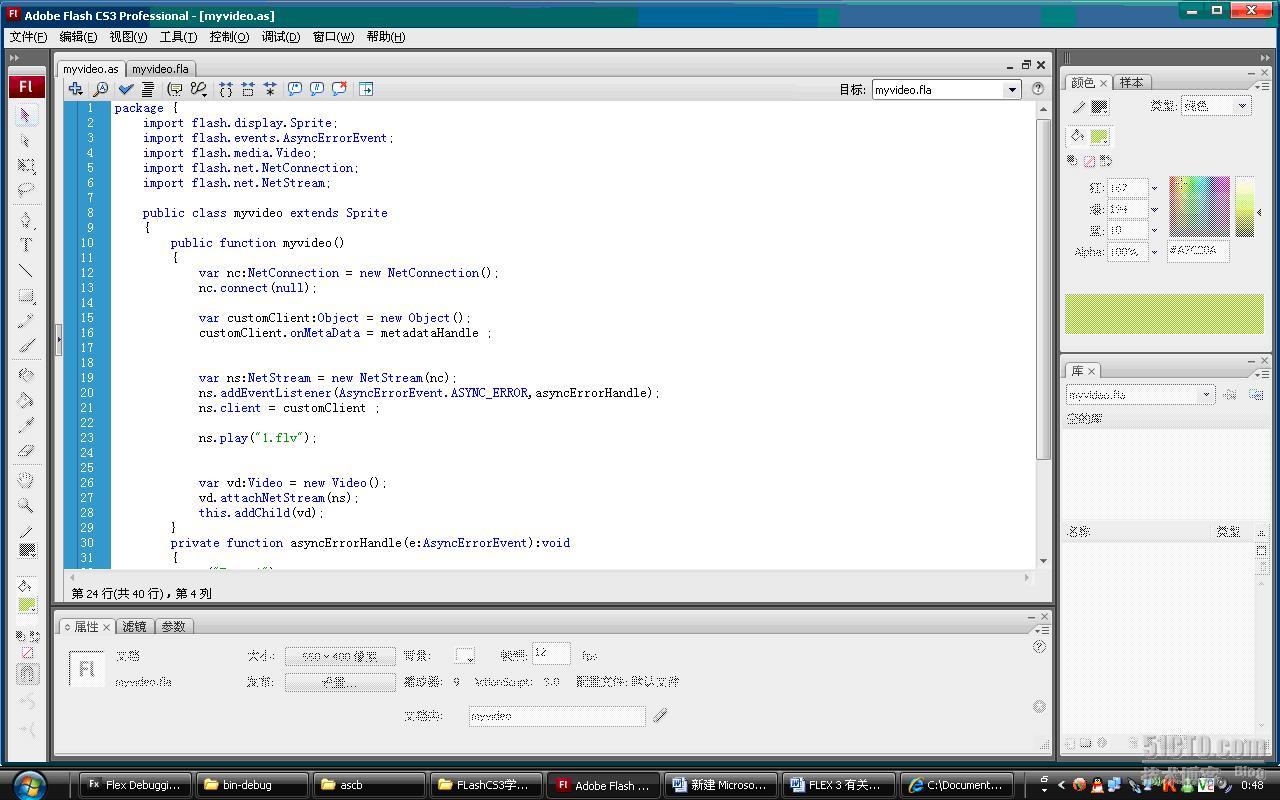Open the 控制(O) menu
The height and width of the screenshot is (800, 1280).
(229, 37)
